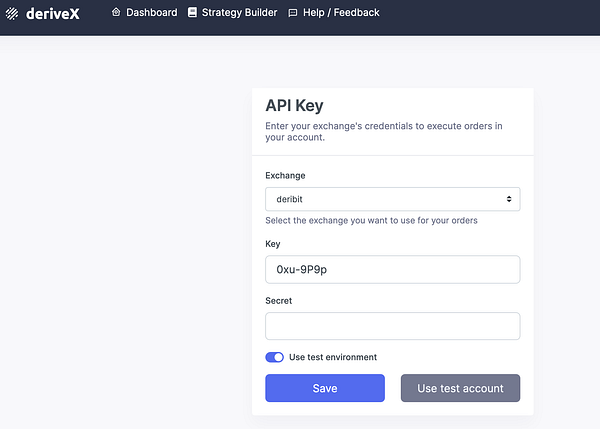600x429 pixels.
Task: Click the up-down arrows on the Exchange dropdown
Action: 509,199
